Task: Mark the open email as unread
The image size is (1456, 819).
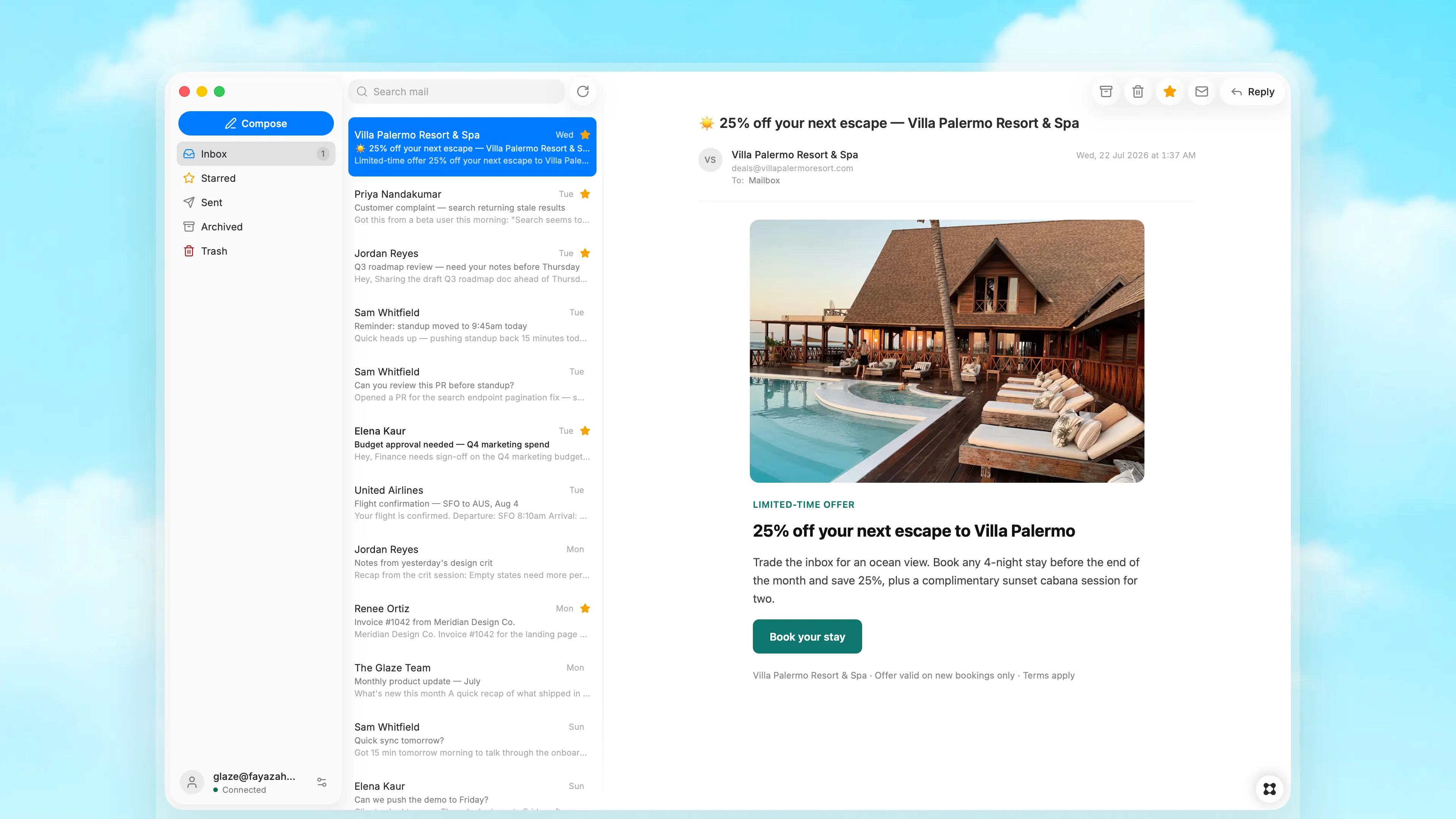Action: point(1202,91)
